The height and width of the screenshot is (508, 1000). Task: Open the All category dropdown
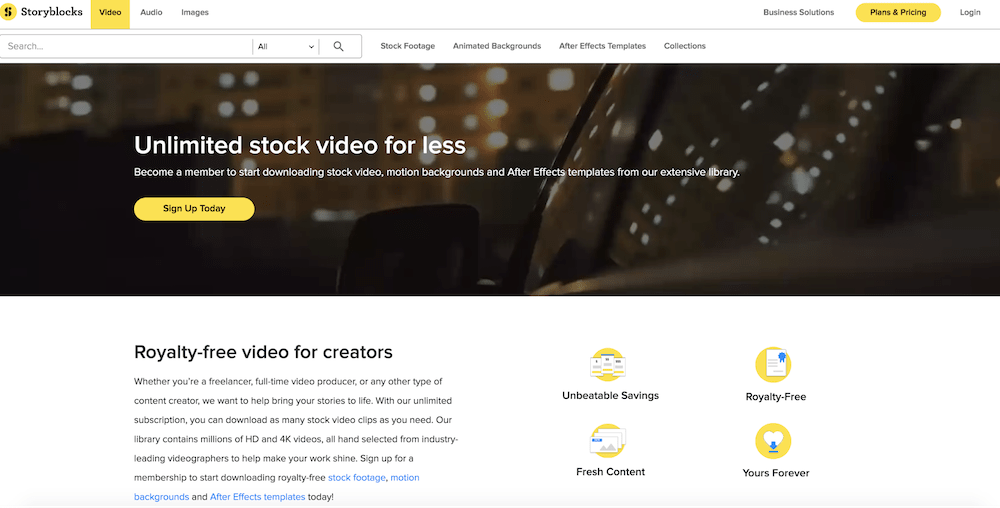click(285, 46)
